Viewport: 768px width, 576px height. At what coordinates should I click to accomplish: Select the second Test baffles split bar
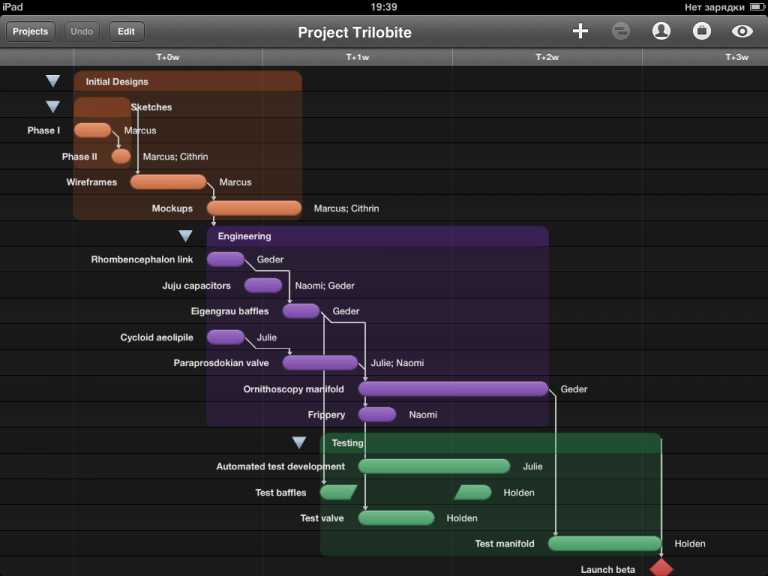473,492
